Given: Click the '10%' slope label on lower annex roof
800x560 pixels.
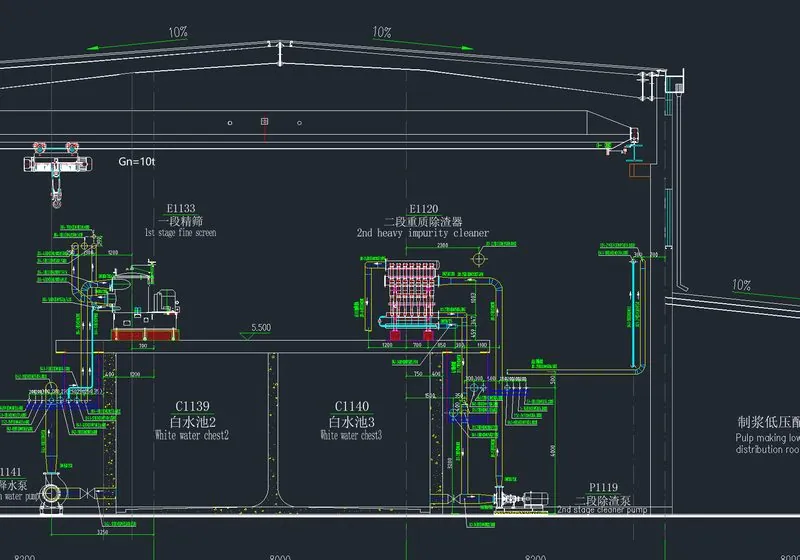Looking at the screenshot, I should coord(741,285).
